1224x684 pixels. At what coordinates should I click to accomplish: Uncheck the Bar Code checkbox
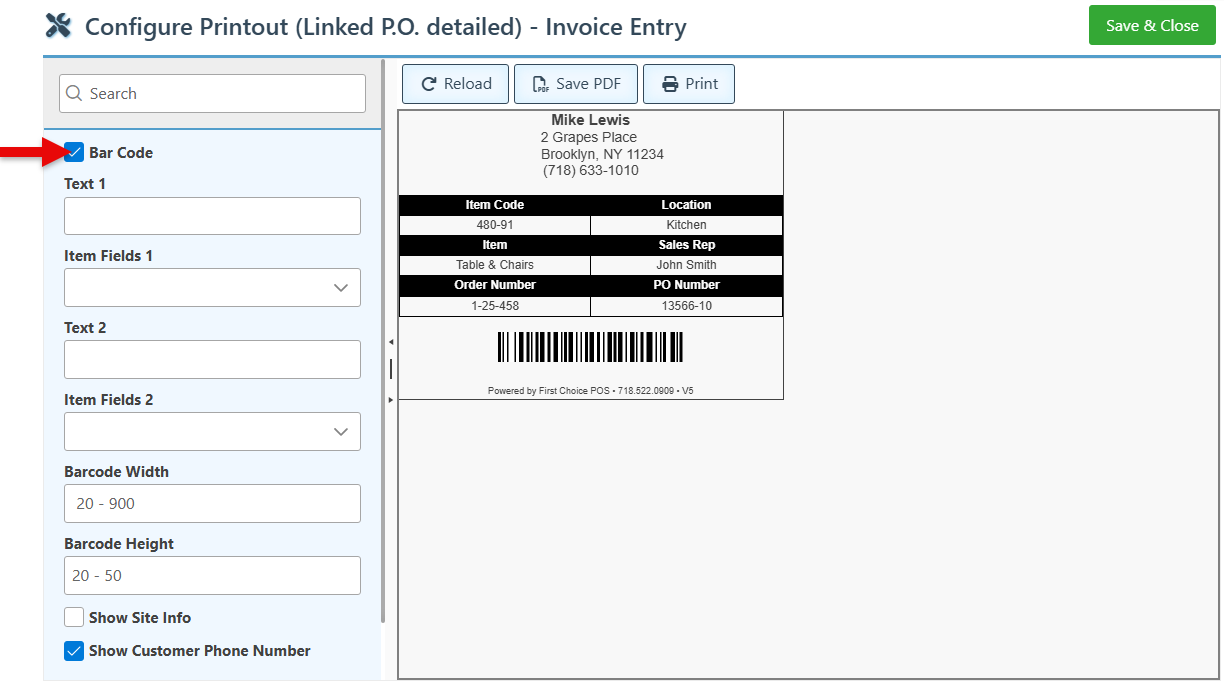pyautogui.click(x=74, y=153)
